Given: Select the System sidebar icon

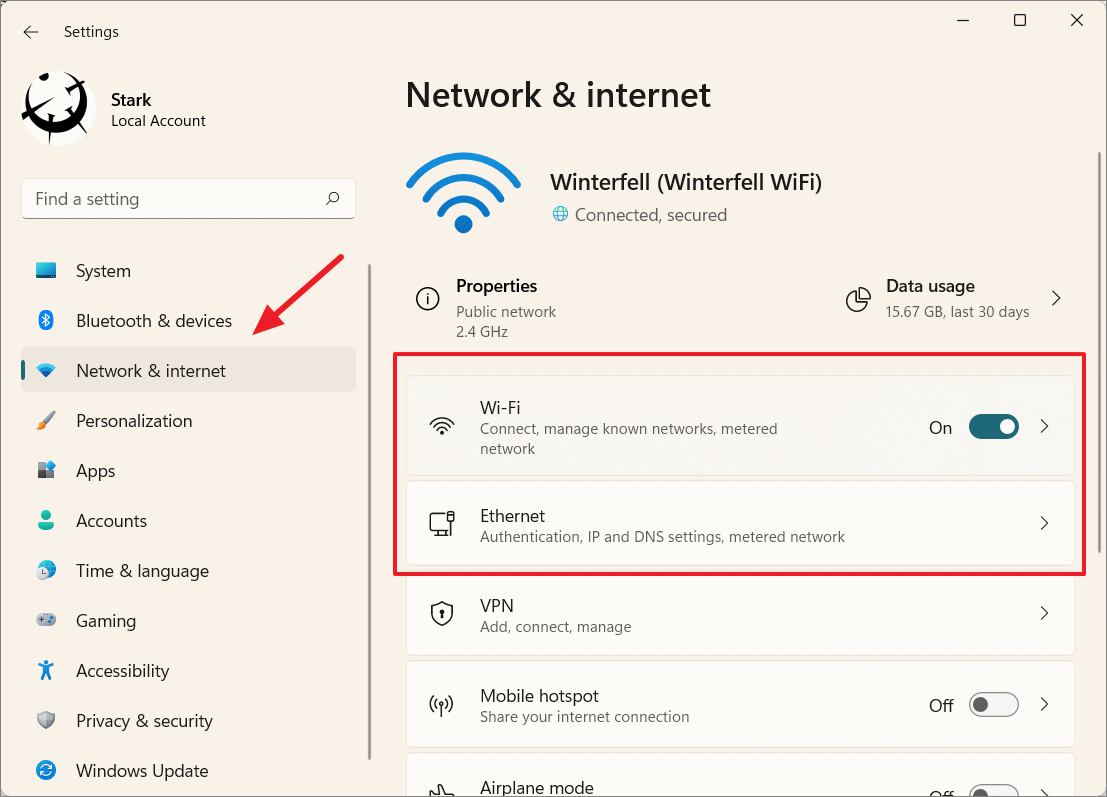Looking at the screenshot, I should [x=46, y=270].
